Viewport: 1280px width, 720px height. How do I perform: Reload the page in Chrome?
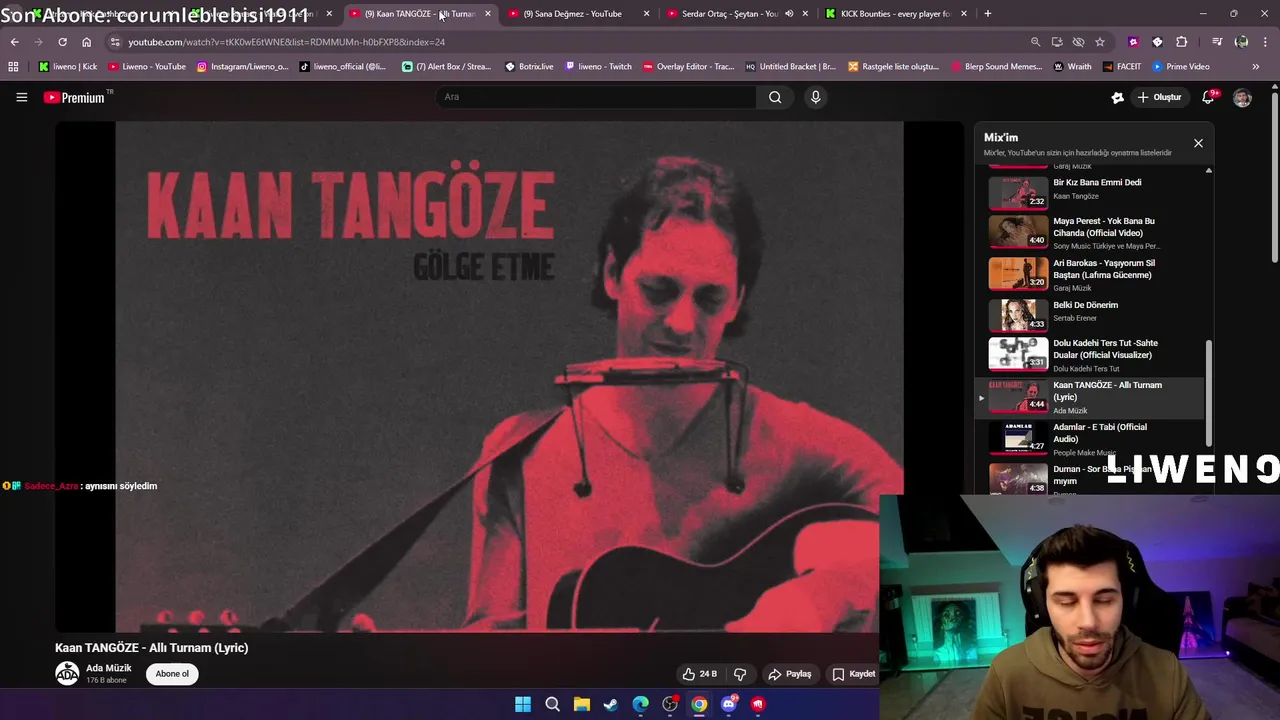[x=62, y=42]
